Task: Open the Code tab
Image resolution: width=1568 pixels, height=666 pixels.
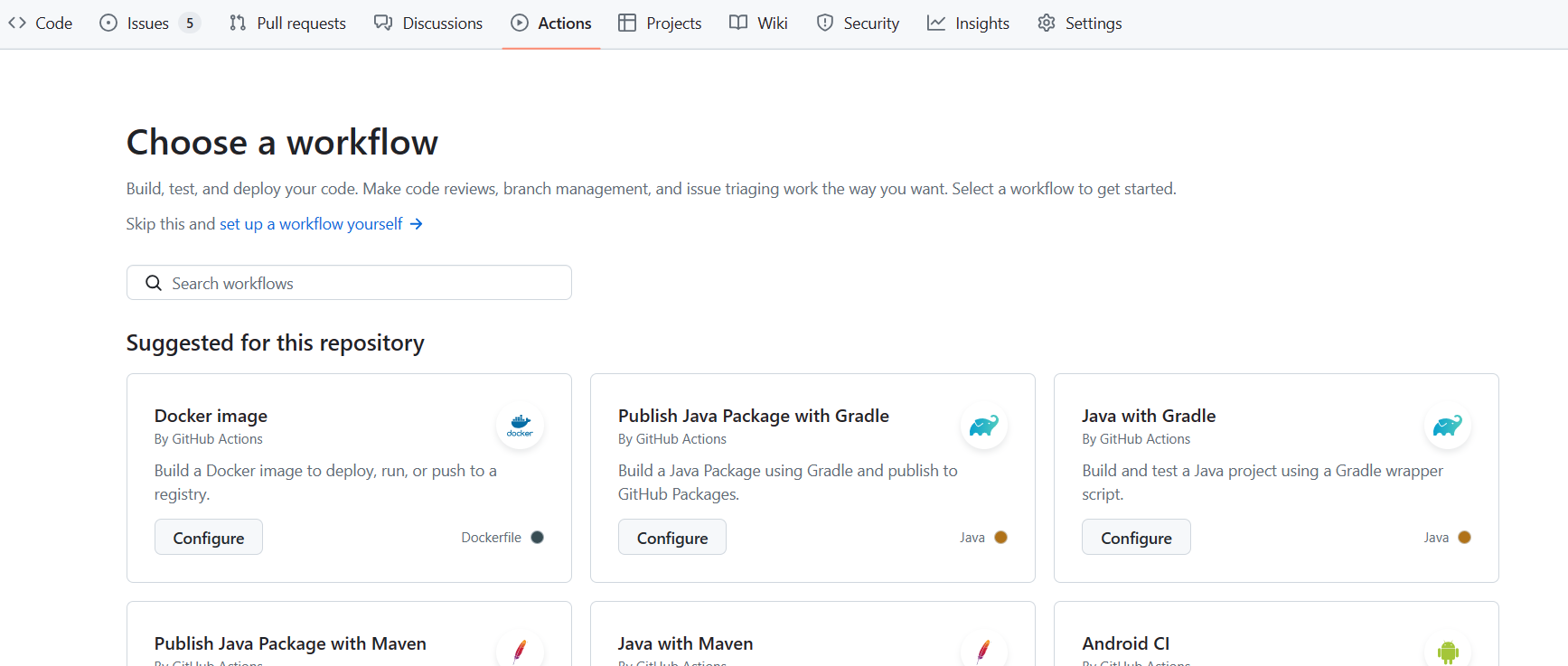Action: tap(41, 23)
